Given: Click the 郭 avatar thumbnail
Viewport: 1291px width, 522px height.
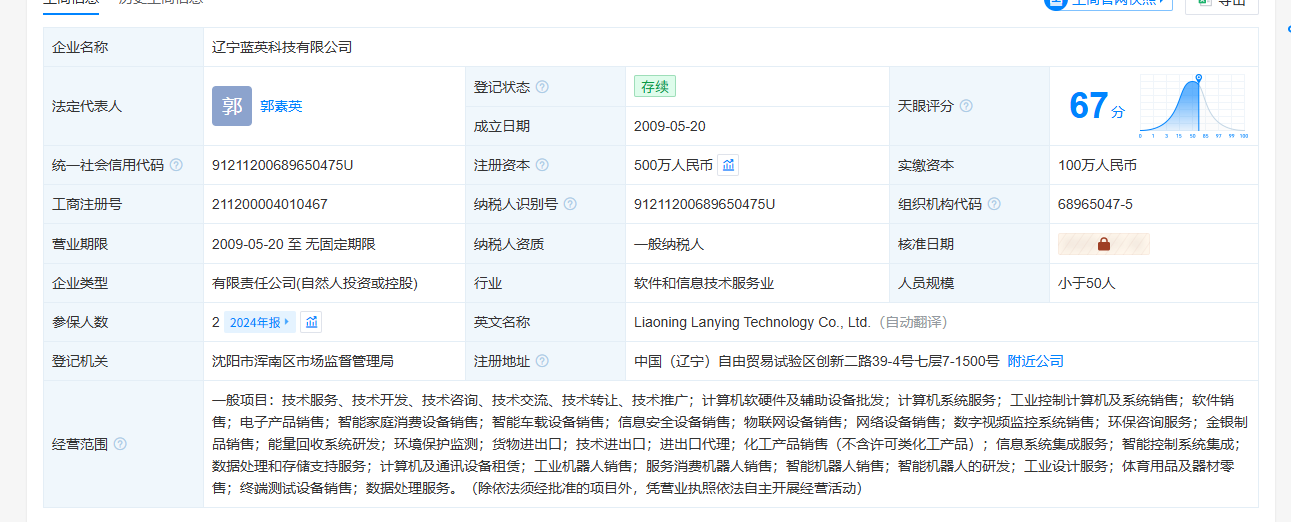Looking at the screenshot, I should tap(232, 106).
